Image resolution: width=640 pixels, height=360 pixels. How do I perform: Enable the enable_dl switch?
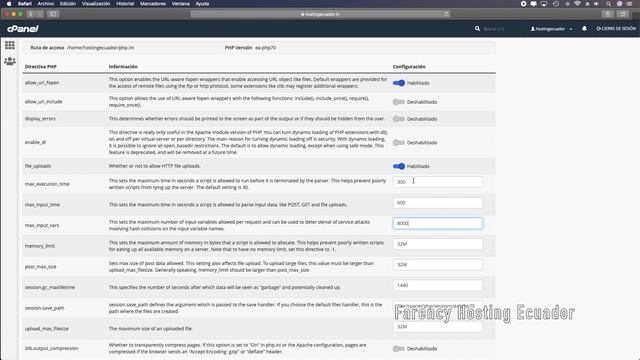click(399, 142)
